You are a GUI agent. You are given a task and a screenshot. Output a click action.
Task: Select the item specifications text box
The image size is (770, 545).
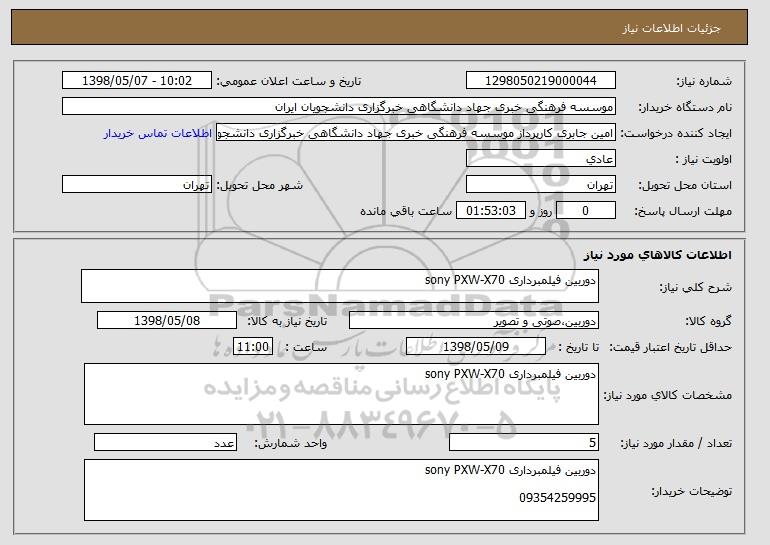(341, 394)
